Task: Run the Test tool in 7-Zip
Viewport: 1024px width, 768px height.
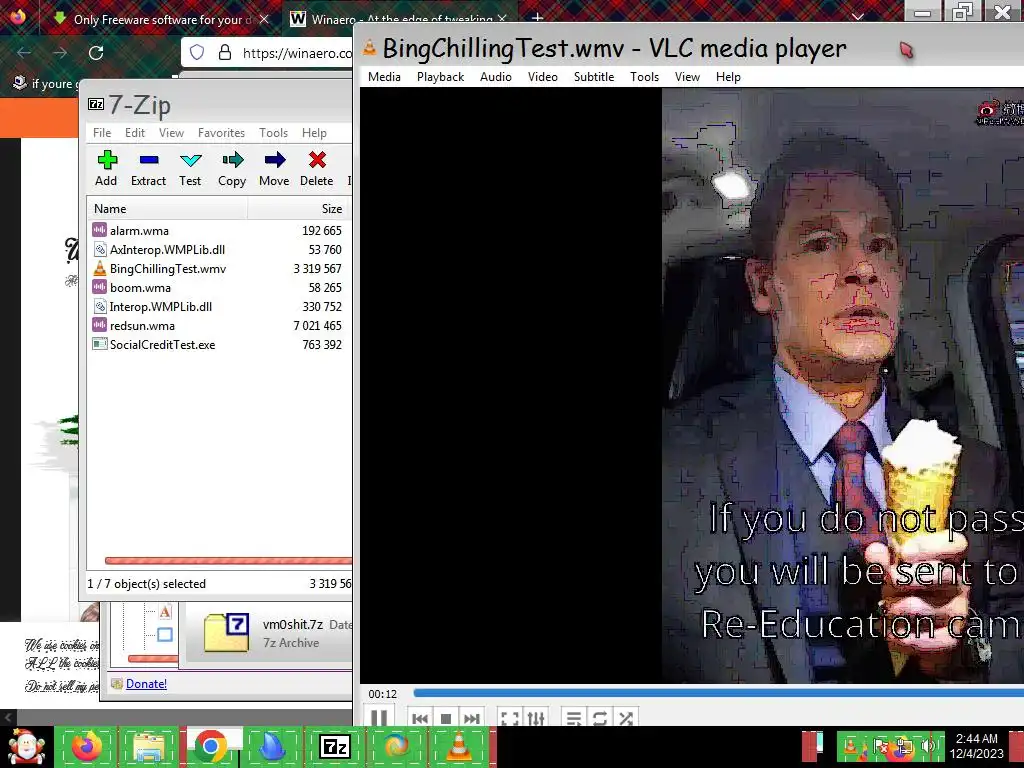Action: pos(190,168)
